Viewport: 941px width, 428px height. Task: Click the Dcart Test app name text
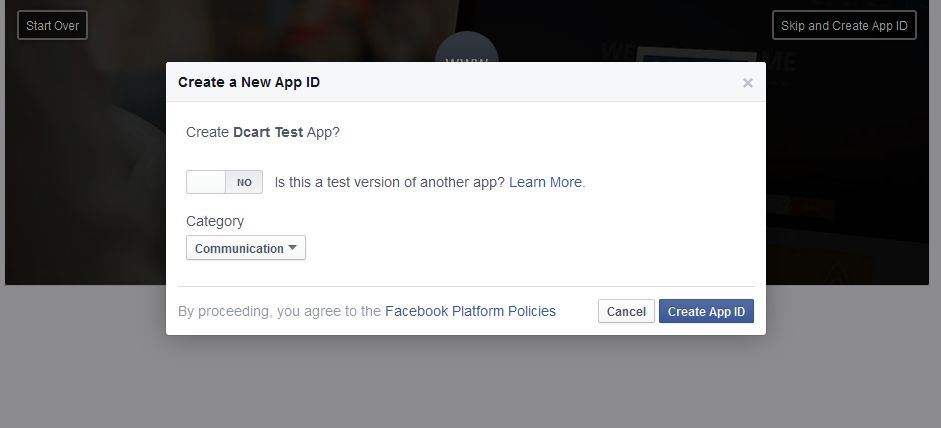268,131
